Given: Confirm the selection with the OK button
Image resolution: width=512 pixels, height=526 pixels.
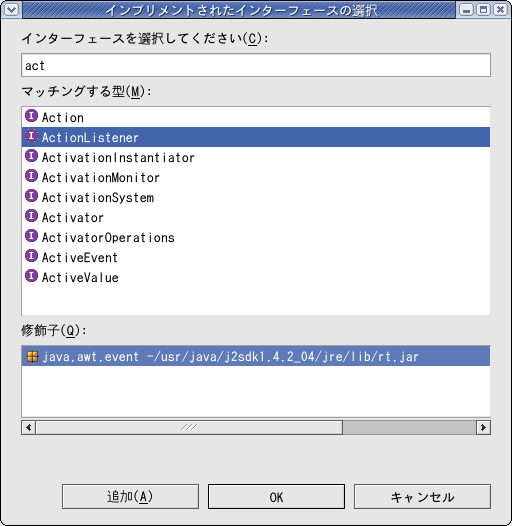Looking at the screenshot, I should 276,496.
